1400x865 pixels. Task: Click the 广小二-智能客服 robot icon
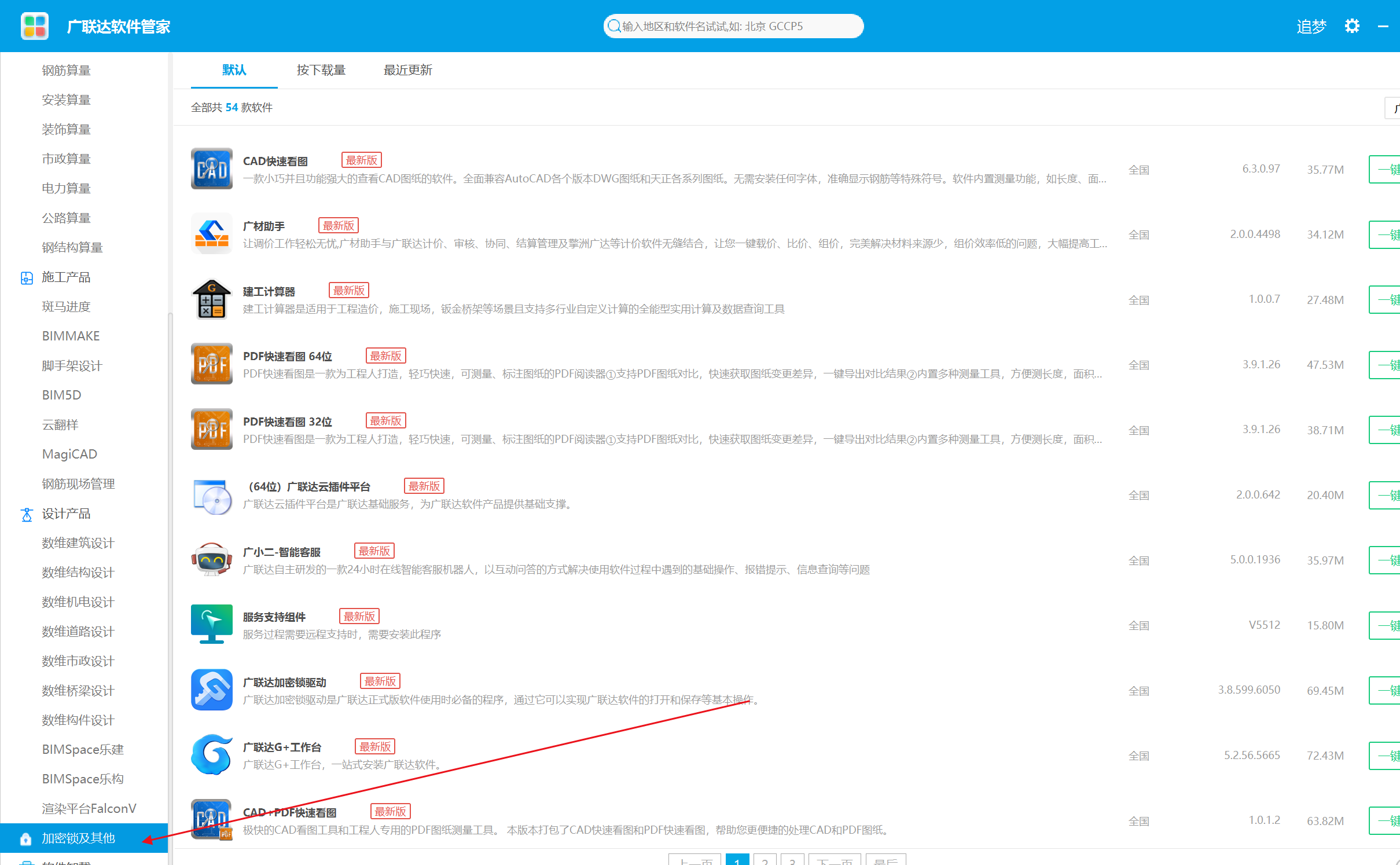[x=212, y=559]
